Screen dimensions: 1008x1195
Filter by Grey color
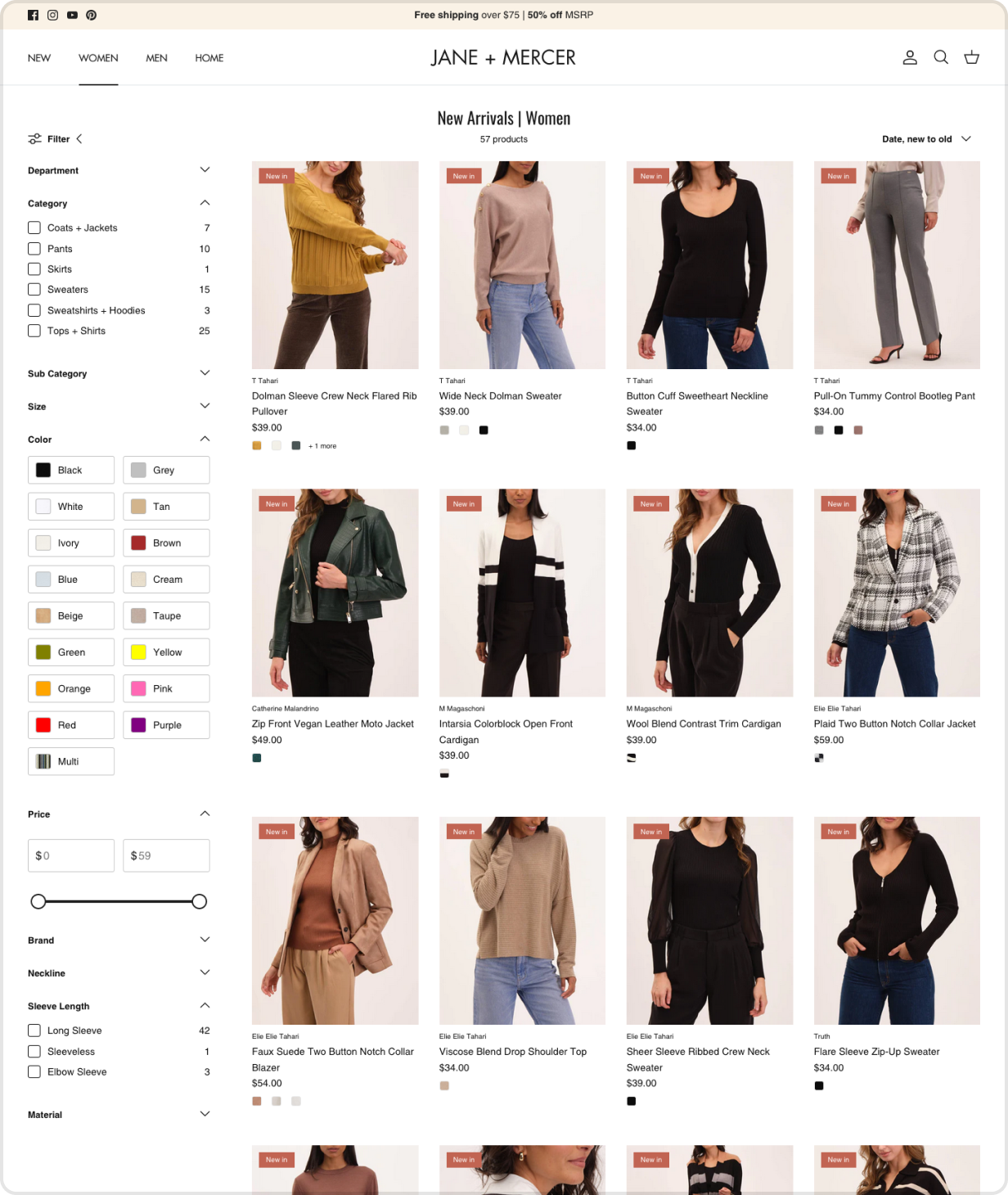166,470
